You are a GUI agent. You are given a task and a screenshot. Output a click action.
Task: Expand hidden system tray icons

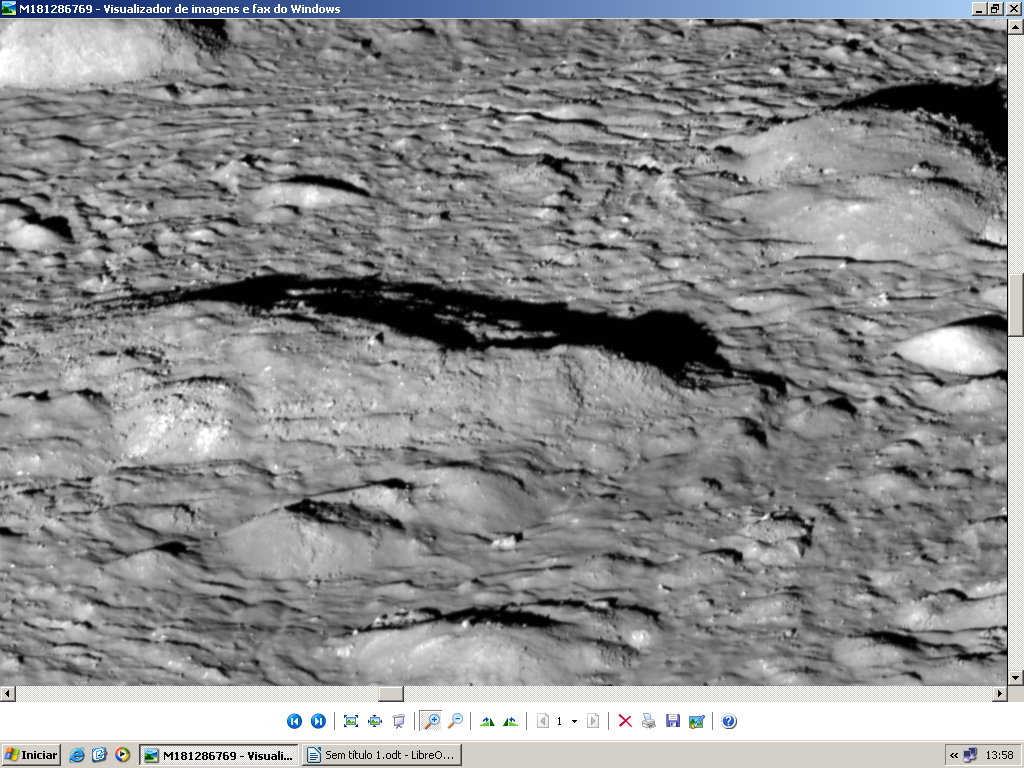954,755
